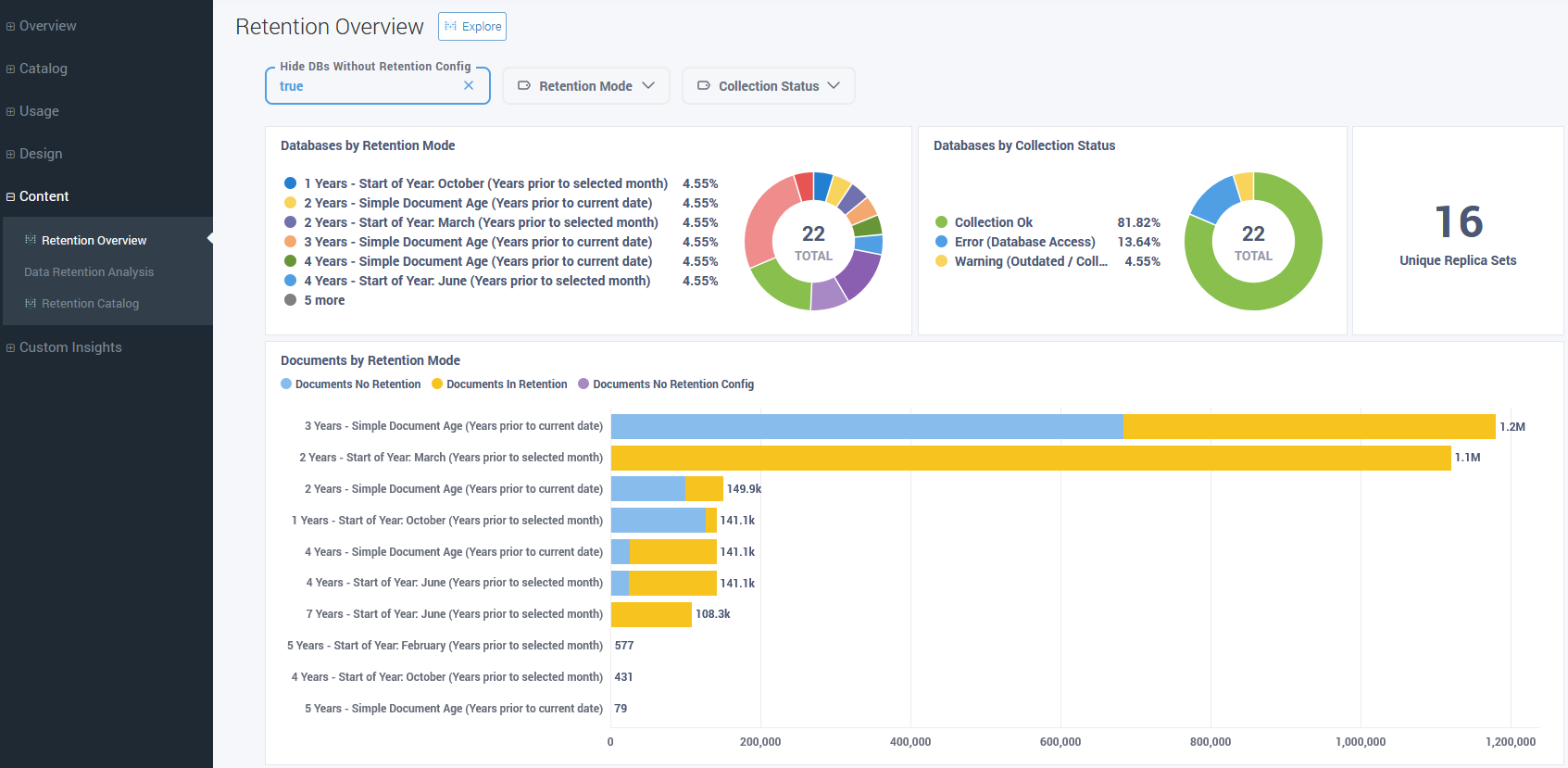Expand the Usage section plus icon
The width and height of the screenshot is (1568, 768).
click(x=10, y=111)
